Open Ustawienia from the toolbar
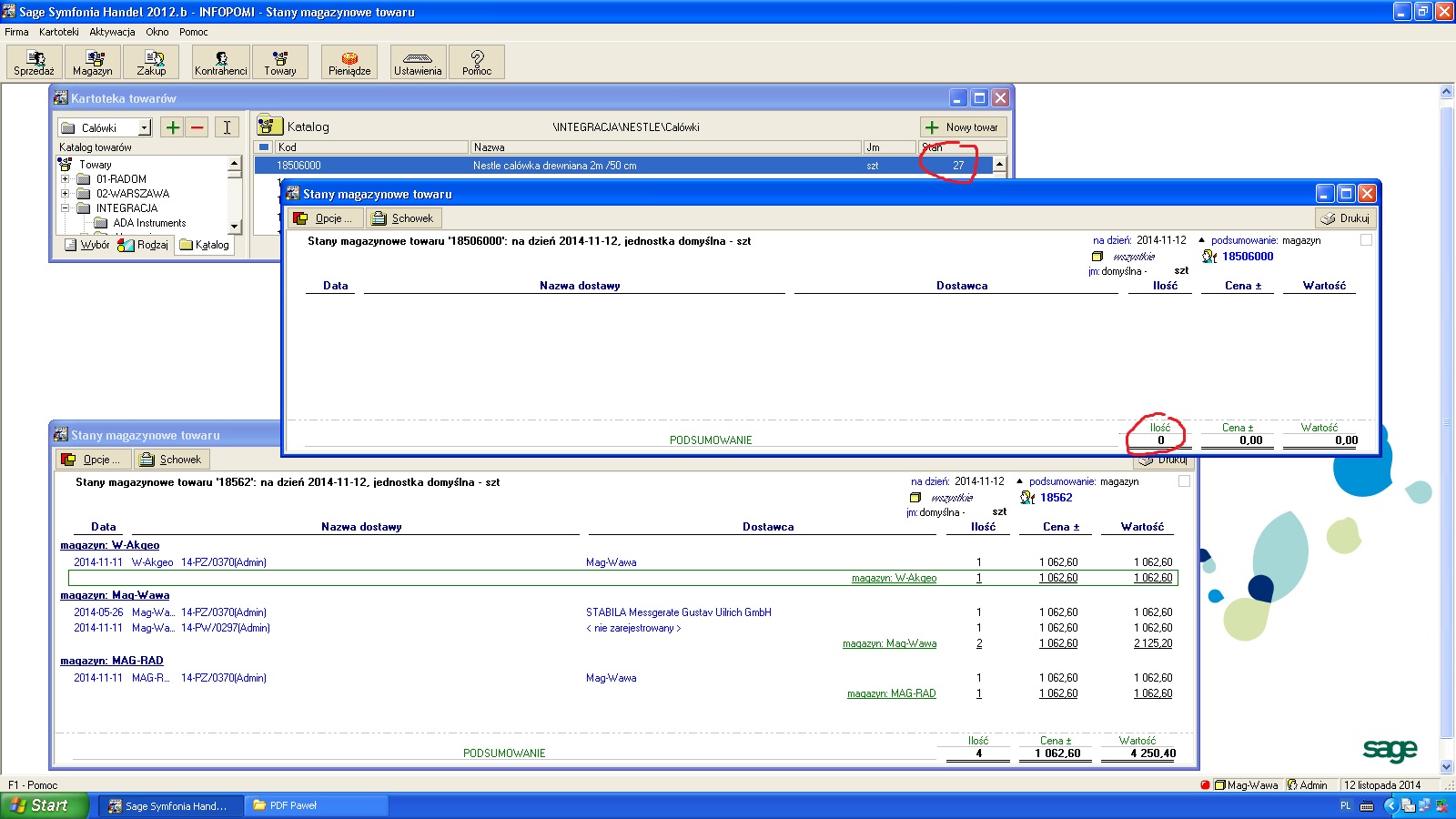This screenshot has width=1456, height=819. pos(418,62)
